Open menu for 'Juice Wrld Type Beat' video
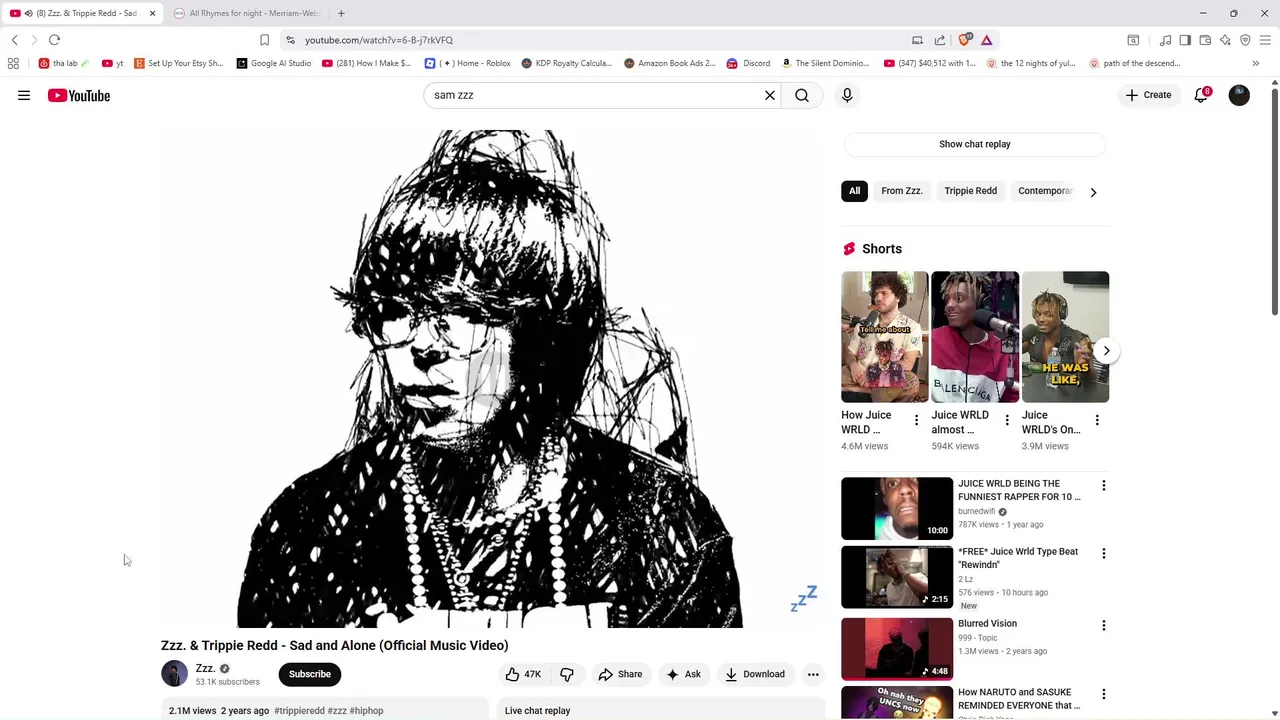1280x720 pixels. coord(1104,553)
